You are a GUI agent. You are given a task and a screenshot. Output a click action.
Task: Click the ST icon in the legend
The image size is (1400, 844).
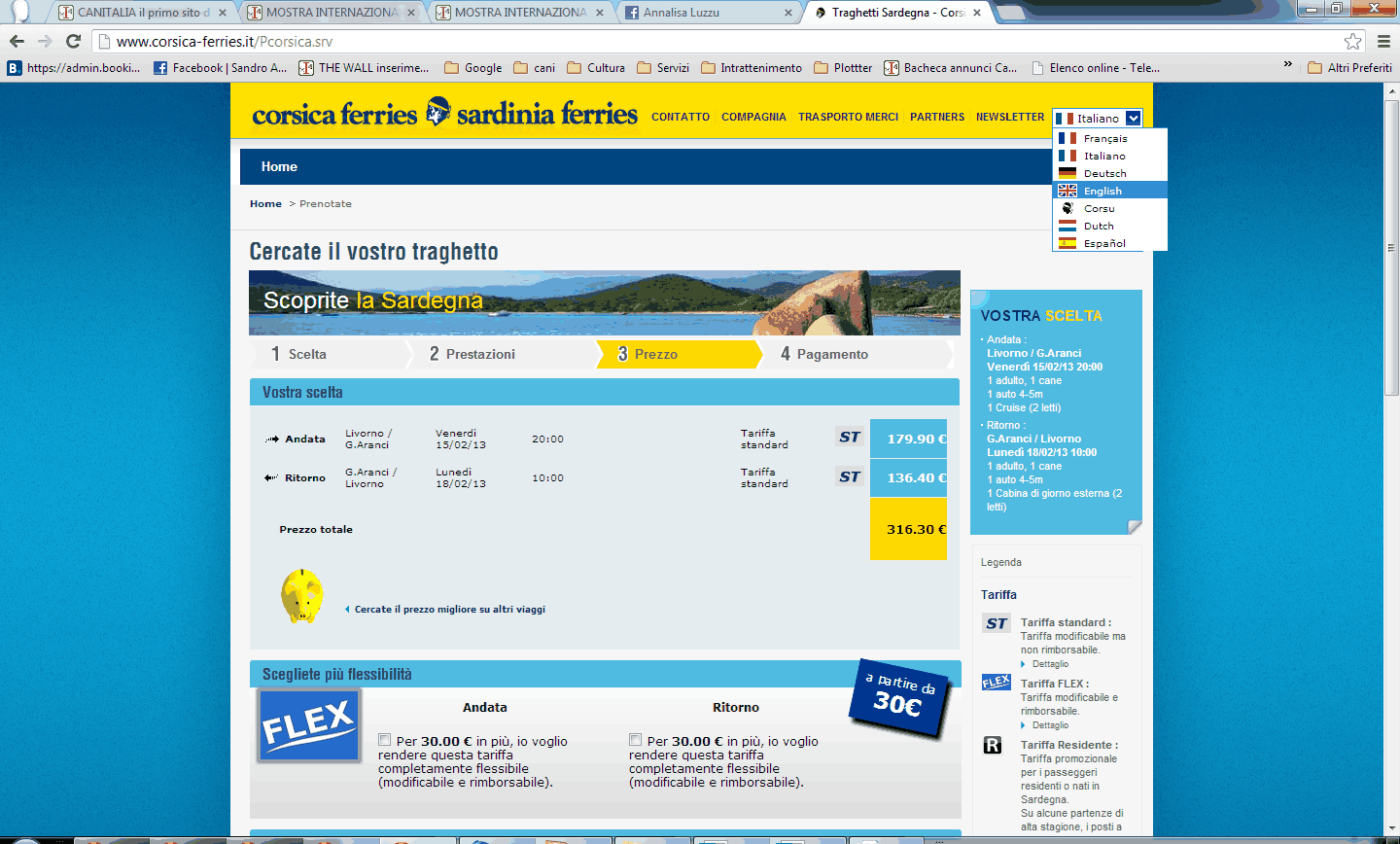pyautogui.click(x=997, y=623)
